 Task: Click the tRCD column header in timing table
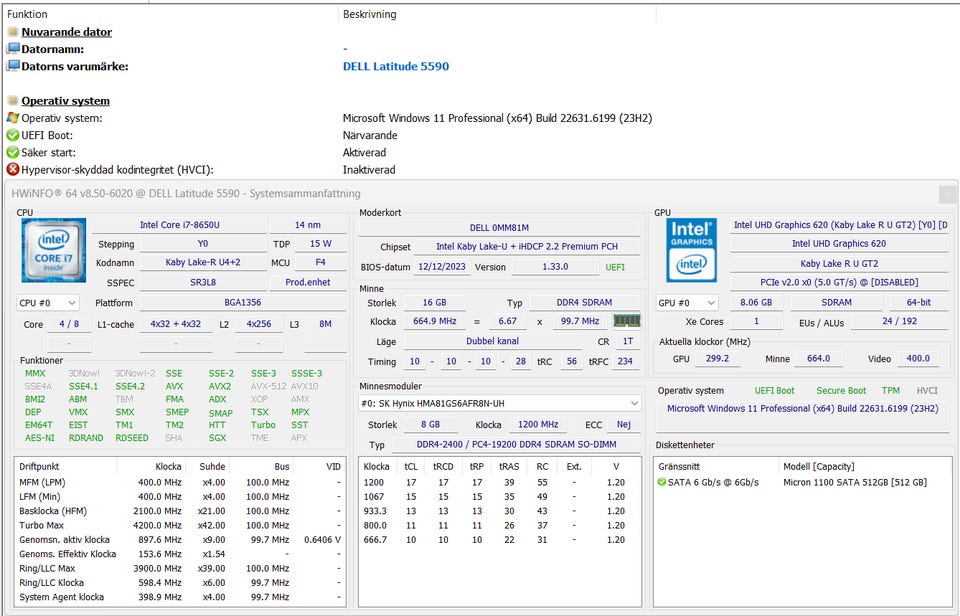click(443, 467)
